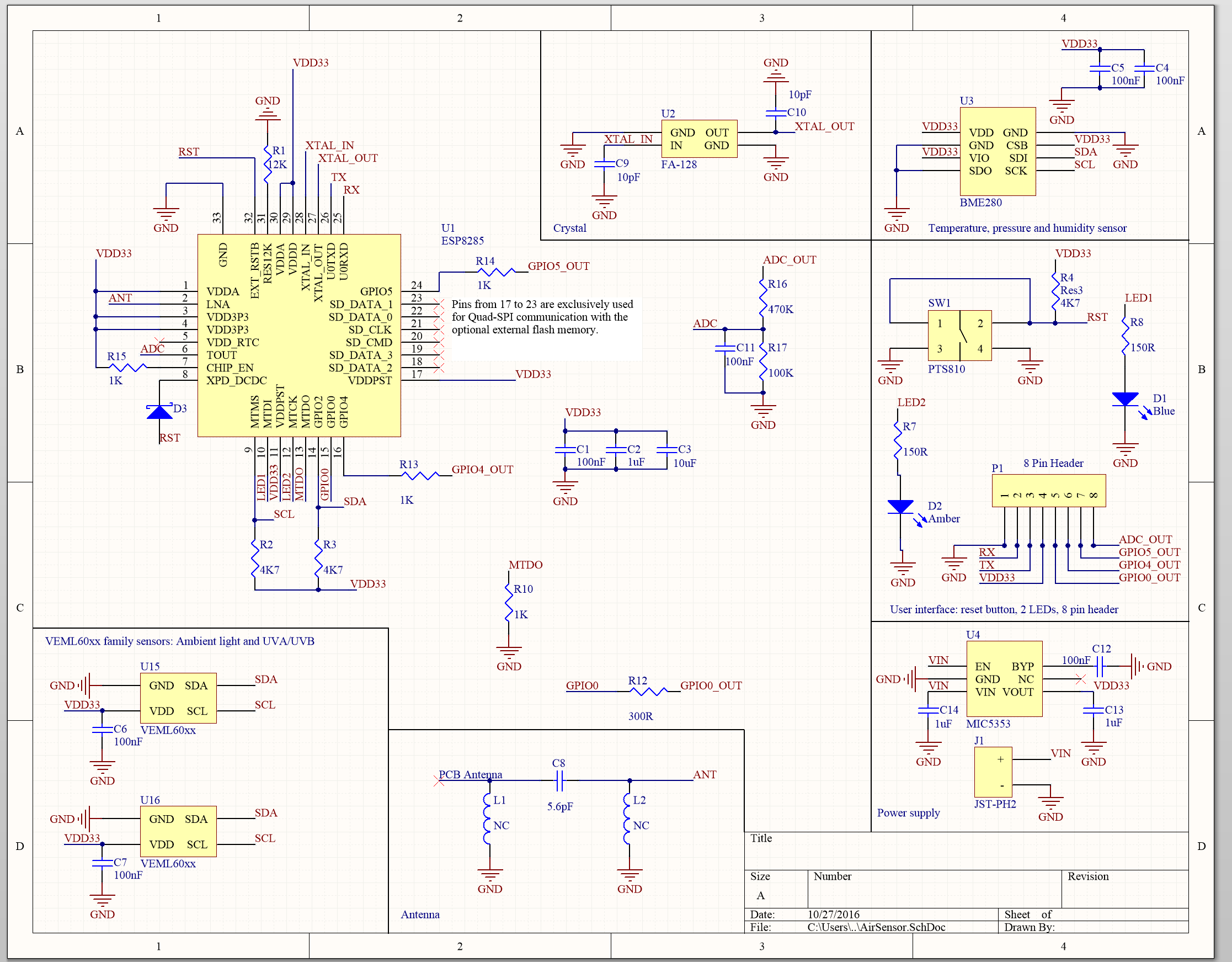The width and height of the screenshot is (1232, 962).
Task: Click the 'Number' field in the title block
Action: (935, 889)
